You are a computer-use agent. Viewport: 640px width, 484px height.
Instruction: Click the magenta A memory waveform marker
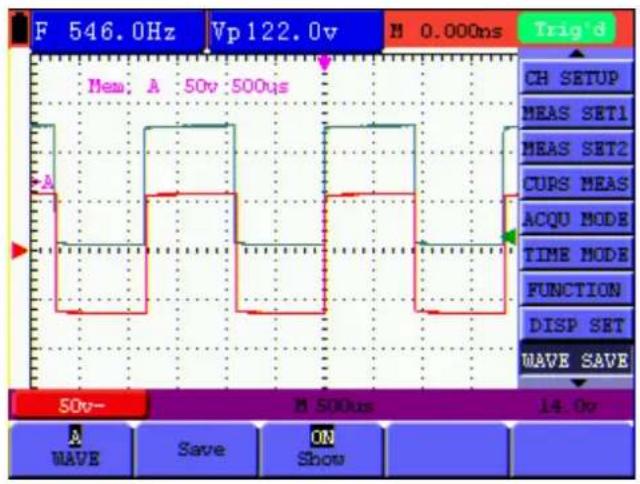pos(43,182)
